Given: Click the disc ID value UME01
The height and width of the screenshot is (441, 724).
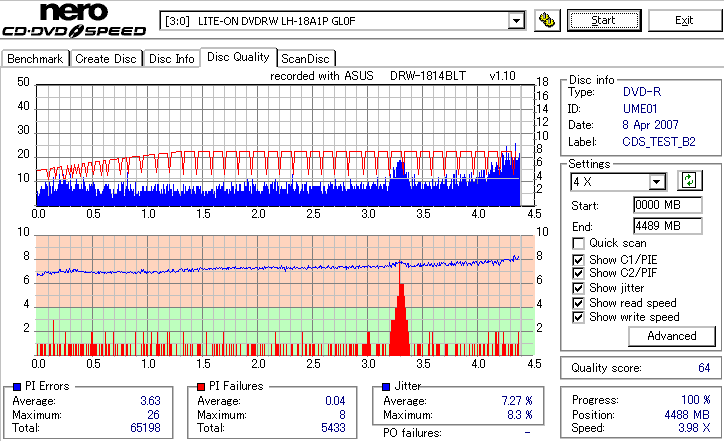Looking at the screenshot, I should (640, 109).
